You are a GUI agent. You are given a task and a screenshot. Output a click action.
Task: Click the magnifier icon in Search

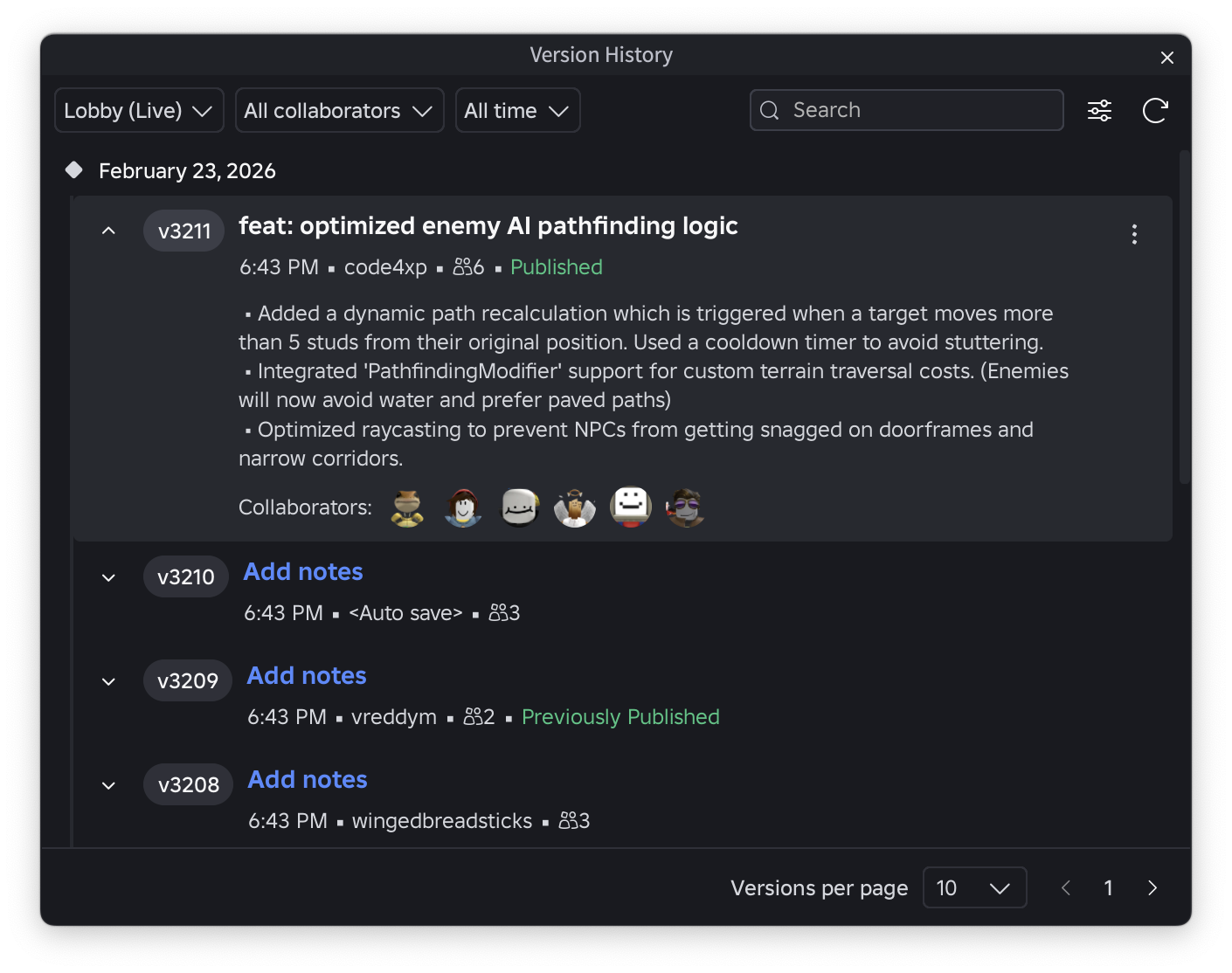pyautogui.click(x=770, y=110)
